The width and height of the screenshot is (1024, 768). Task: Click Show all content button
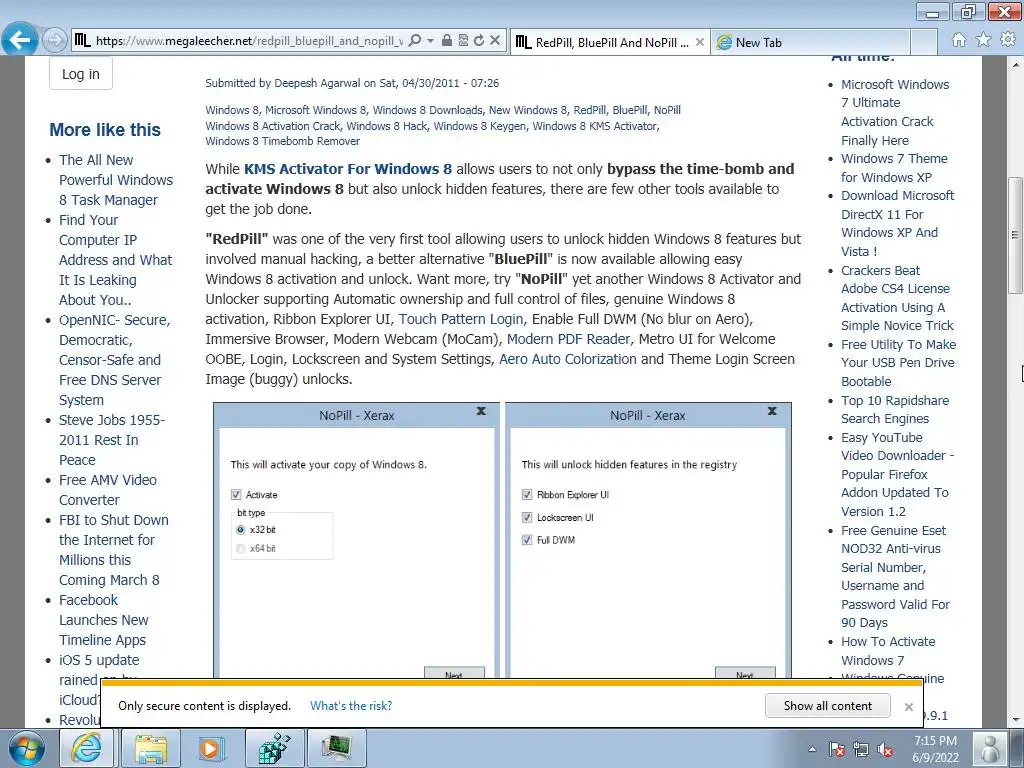[827, 706]
